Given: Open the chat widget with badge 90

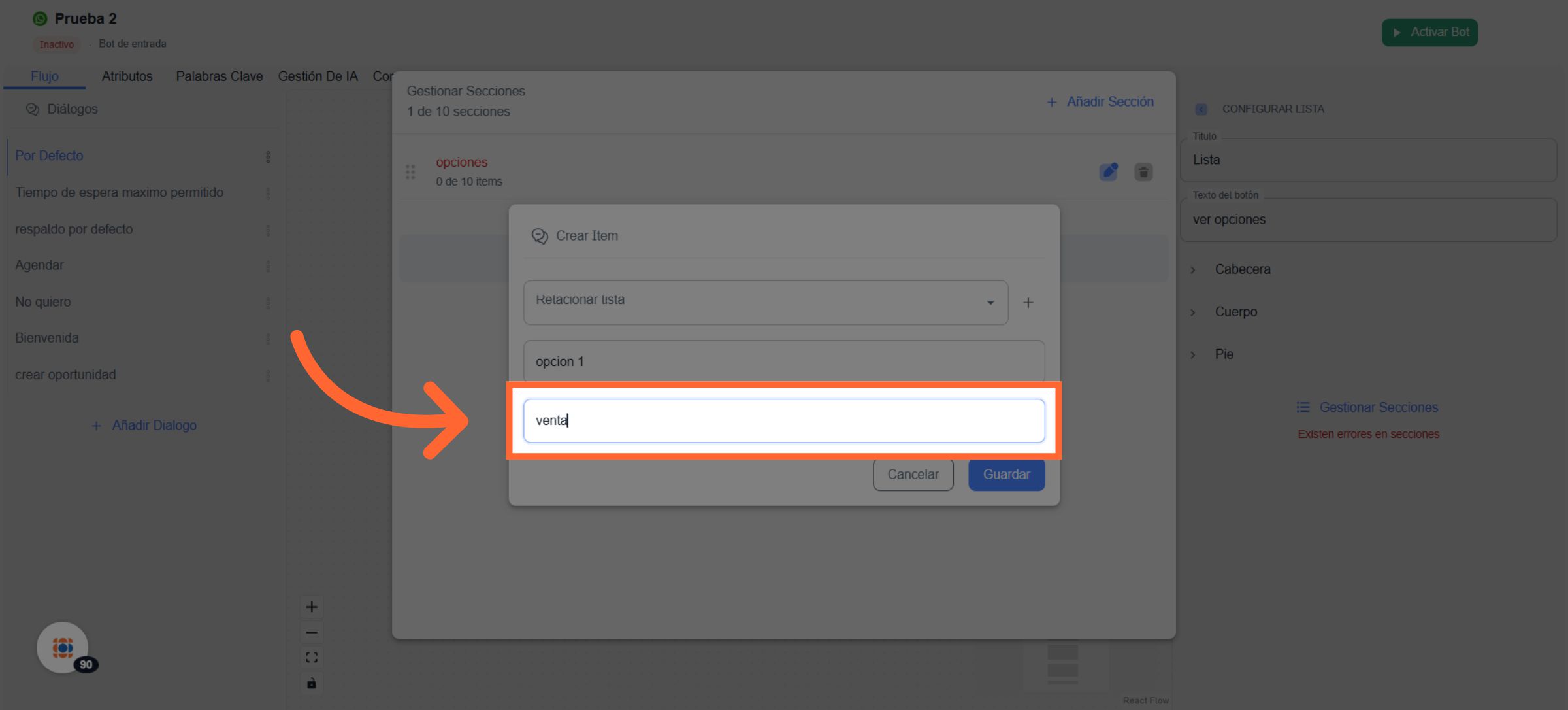Looking at the screenshot, I should (x=63, y=647).
